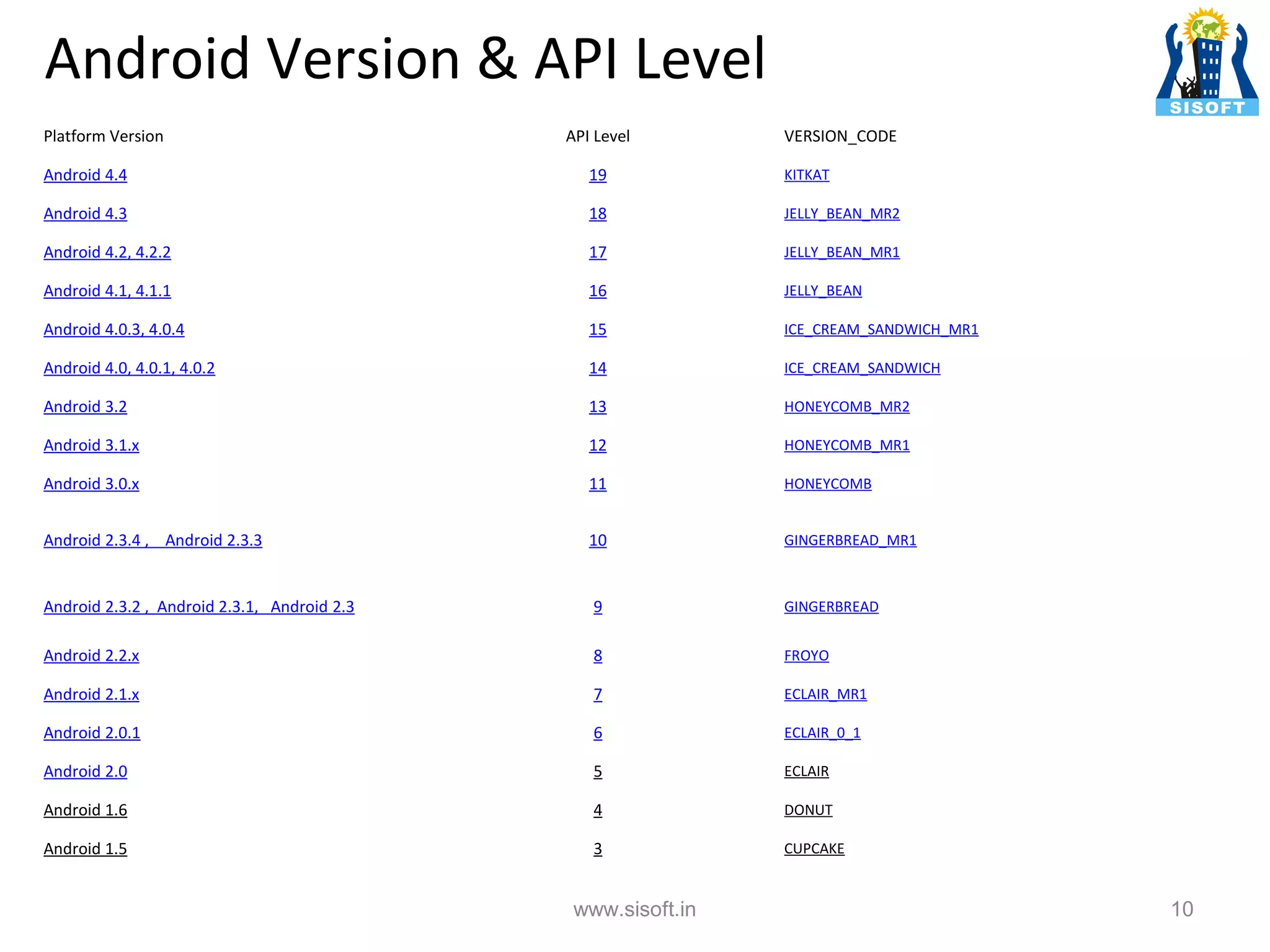
Task: Follow the API level 9 link
Action: point(598,607)
